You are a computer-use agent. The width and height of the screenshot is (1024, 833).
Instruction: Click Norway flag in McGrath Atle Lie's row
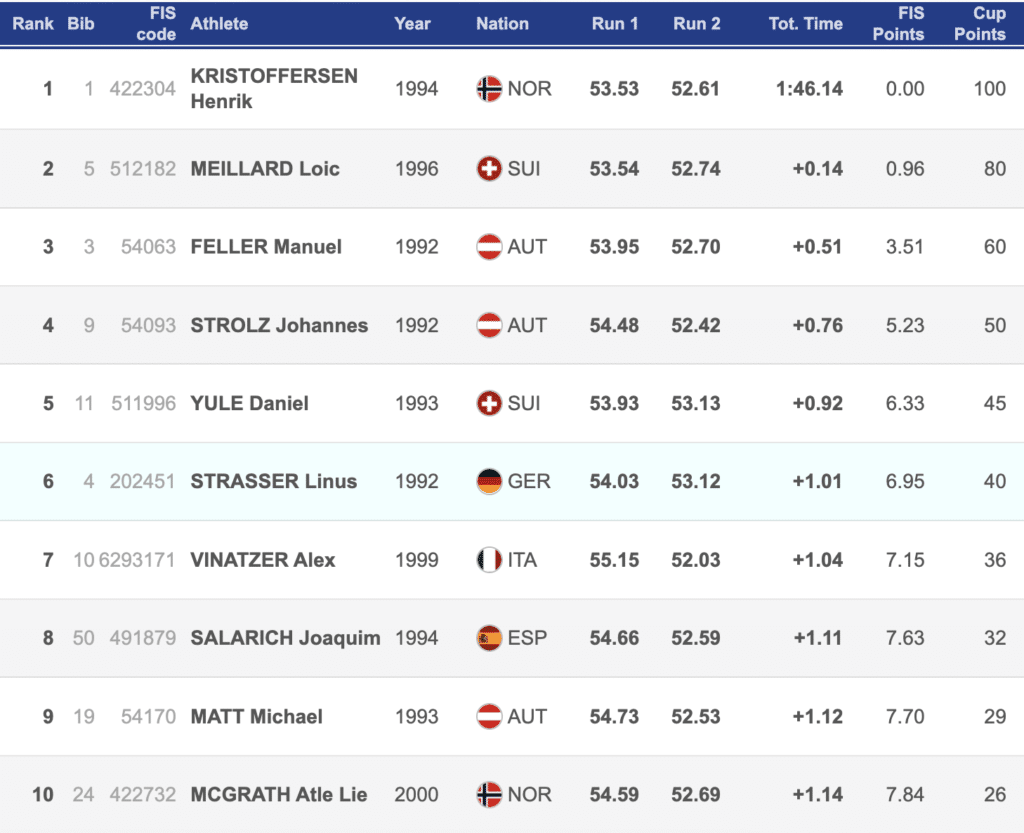(x=489, y=795)
